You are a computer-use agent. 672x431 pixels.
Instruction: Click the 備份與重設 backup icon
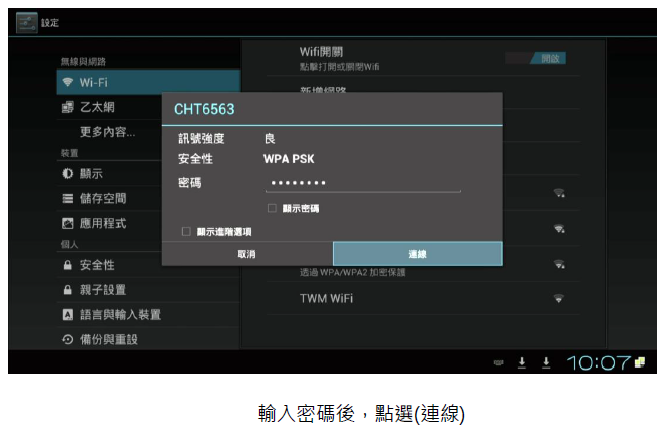67,339
